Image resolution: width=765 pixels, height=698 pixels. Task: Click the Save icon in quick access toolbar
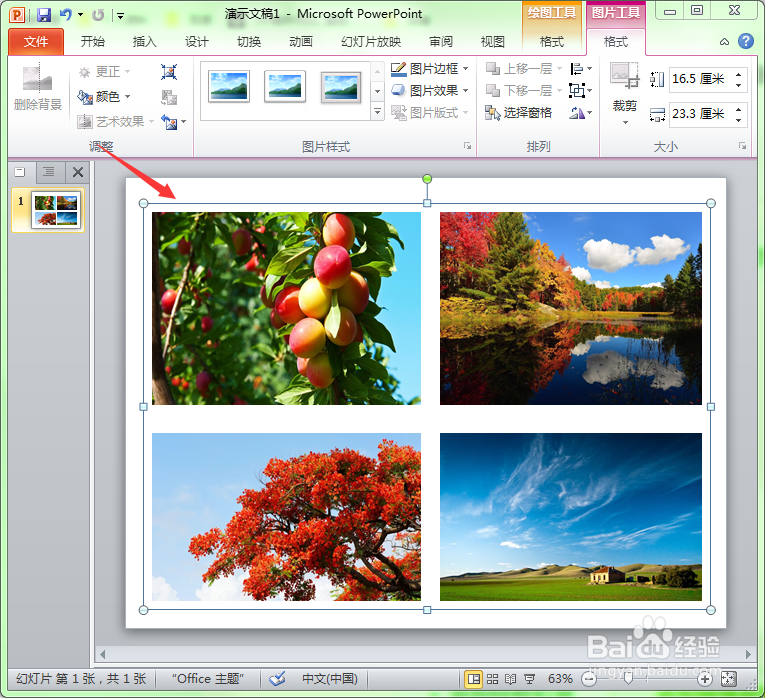coord(44,15)
